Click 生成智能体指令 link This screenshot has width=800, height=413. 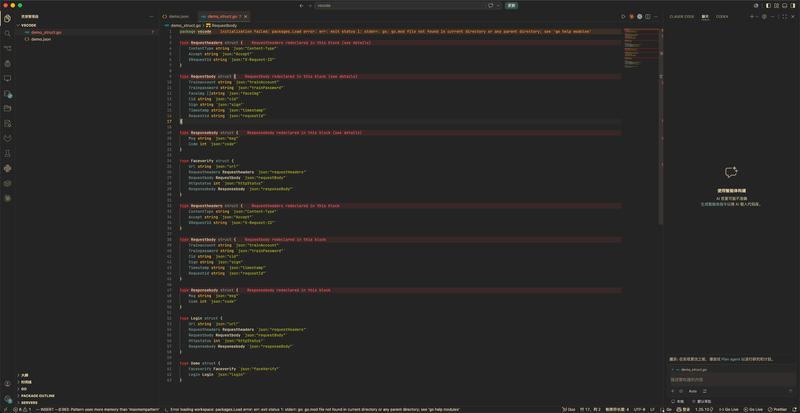point(712,204)
